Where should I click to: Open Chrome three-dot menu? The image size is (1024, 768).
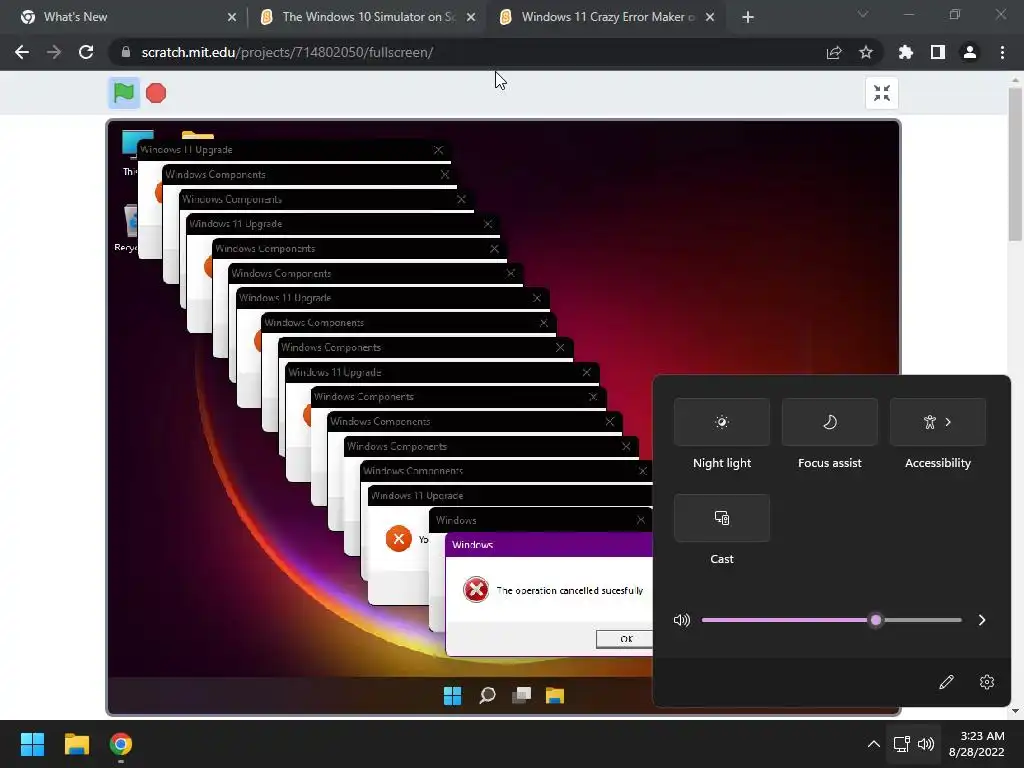(1002, 52)
